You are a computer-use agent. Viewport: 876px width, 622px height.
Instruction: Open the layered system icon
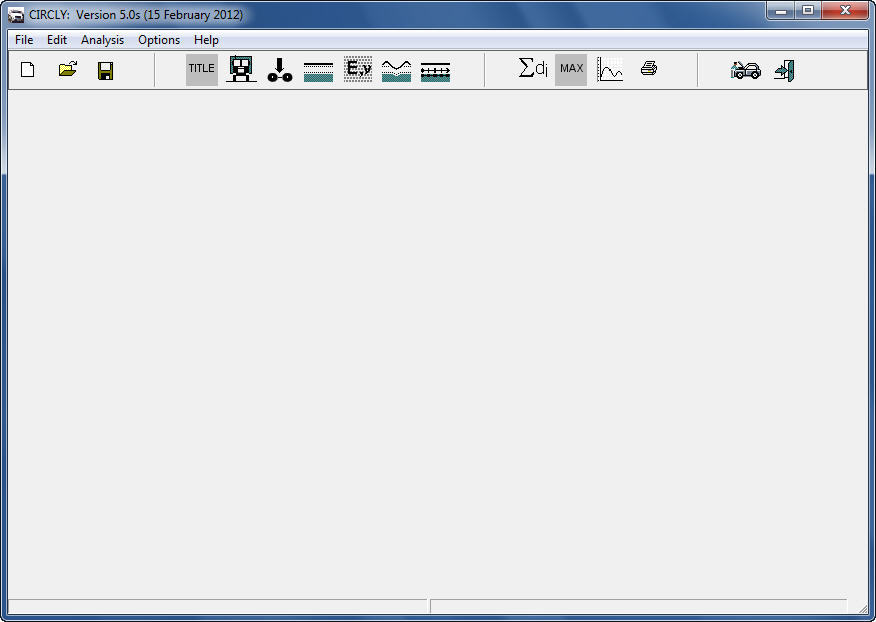318,72
